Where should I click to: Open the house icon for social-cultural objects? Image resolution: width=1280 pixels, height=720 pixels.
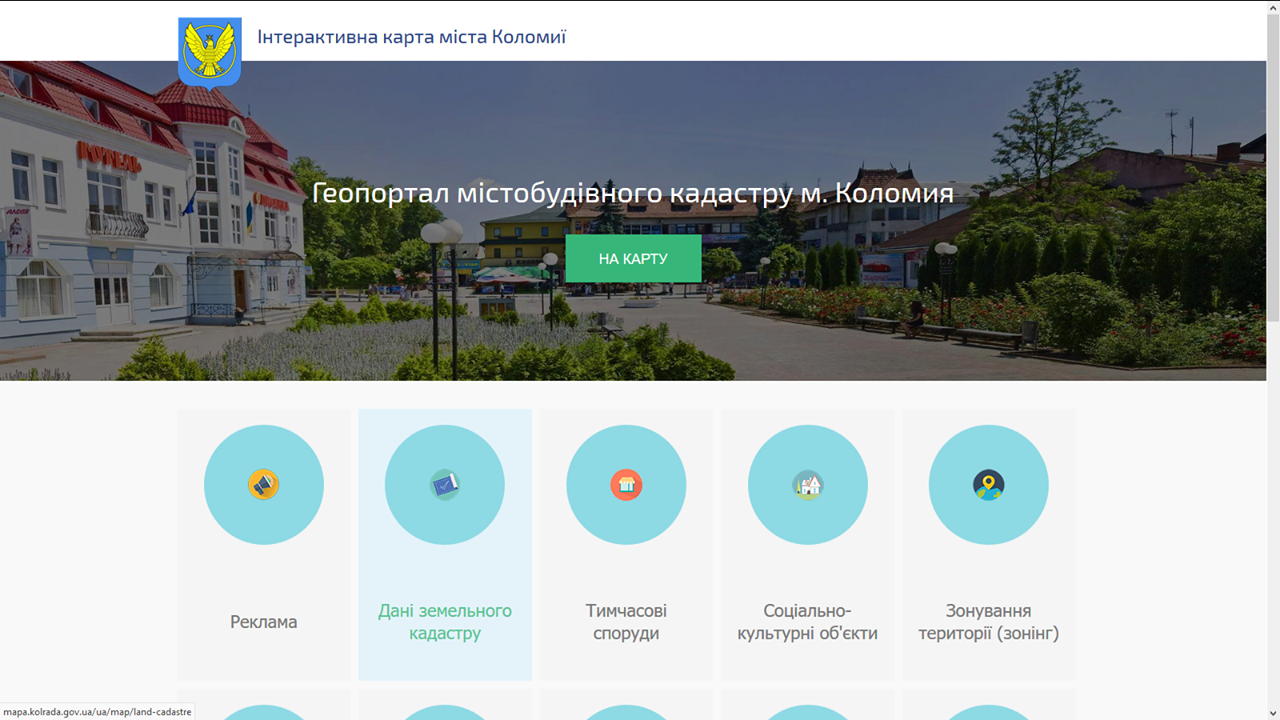pos(807,485)
